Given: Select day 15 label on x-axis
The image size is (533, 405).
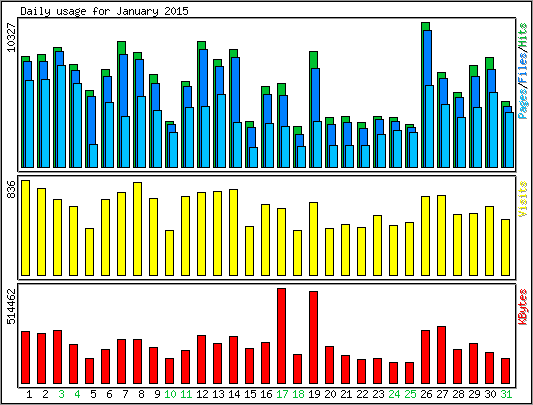Looking at the screenshot, I should (x=250, y=394).
